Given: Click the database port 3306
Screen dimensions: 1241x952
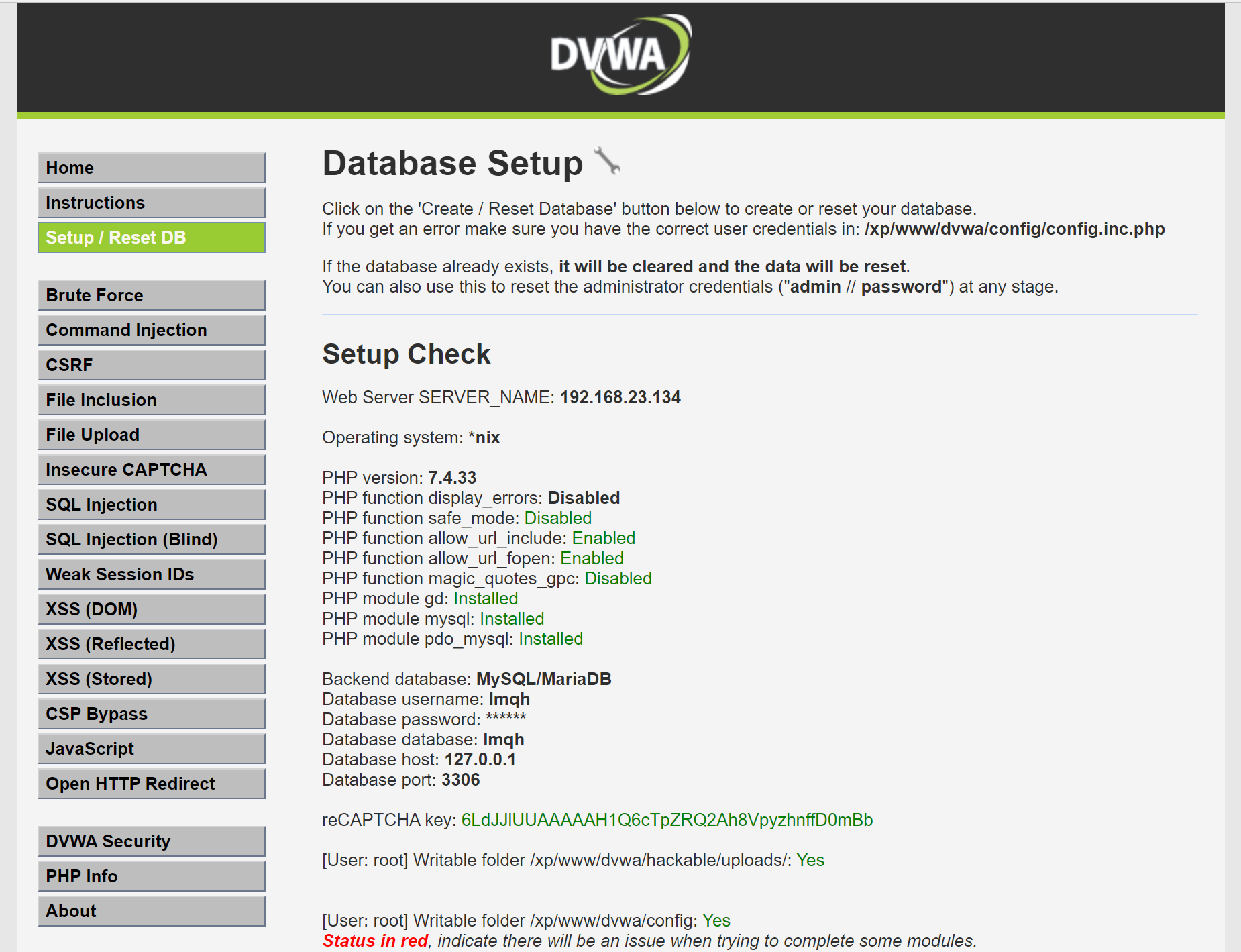Looking at the screenshot, I should pyautogui.click(x=461, y=780).
